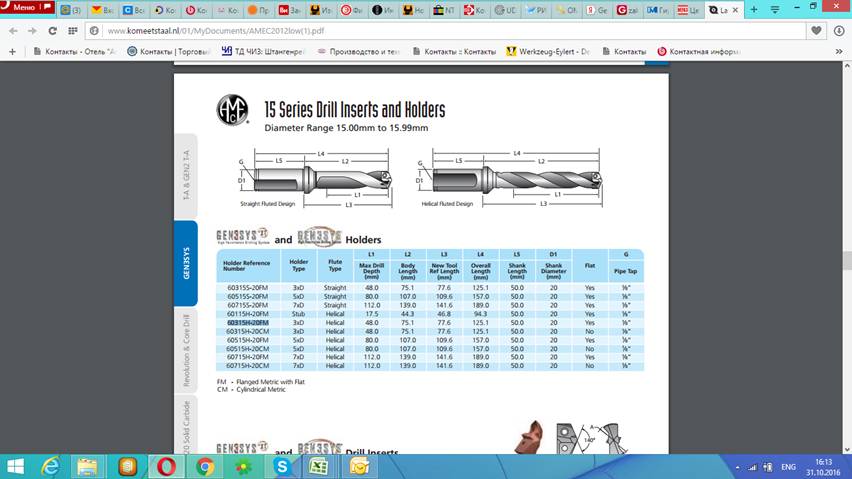Viewport: 852px width, 479px height.
Task: Click 'CM - Cylindrical Metric' note
Action: point(251,389)
